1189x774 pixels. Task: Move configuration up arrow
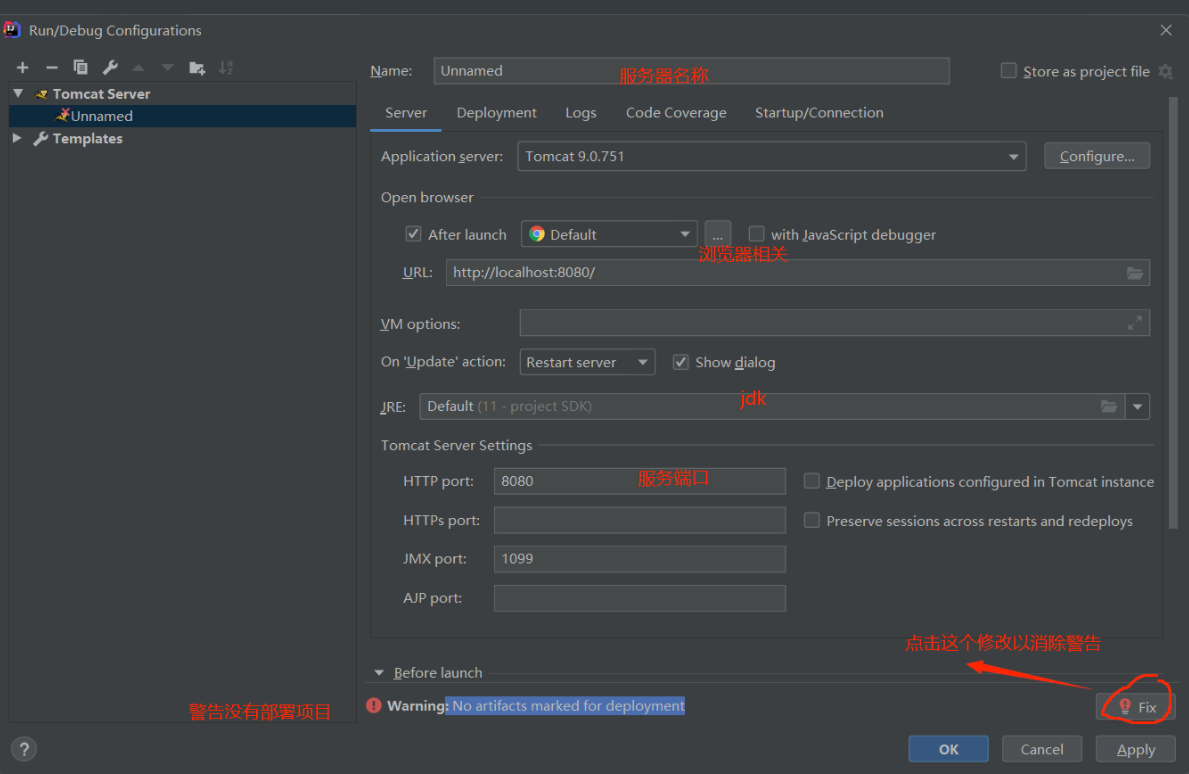coord(139,67)
